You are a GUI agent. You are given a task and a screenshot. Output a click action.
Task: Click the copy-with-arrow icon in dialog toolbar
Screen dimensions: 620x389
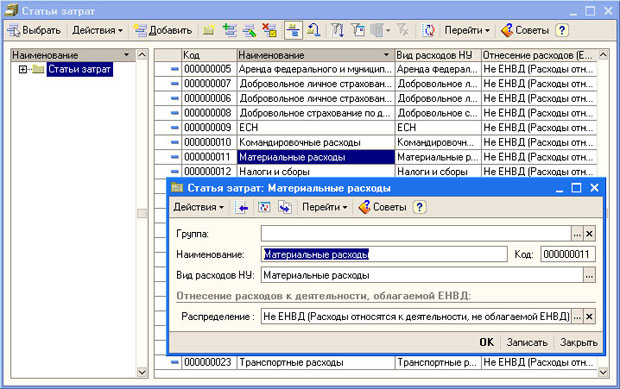285,207
